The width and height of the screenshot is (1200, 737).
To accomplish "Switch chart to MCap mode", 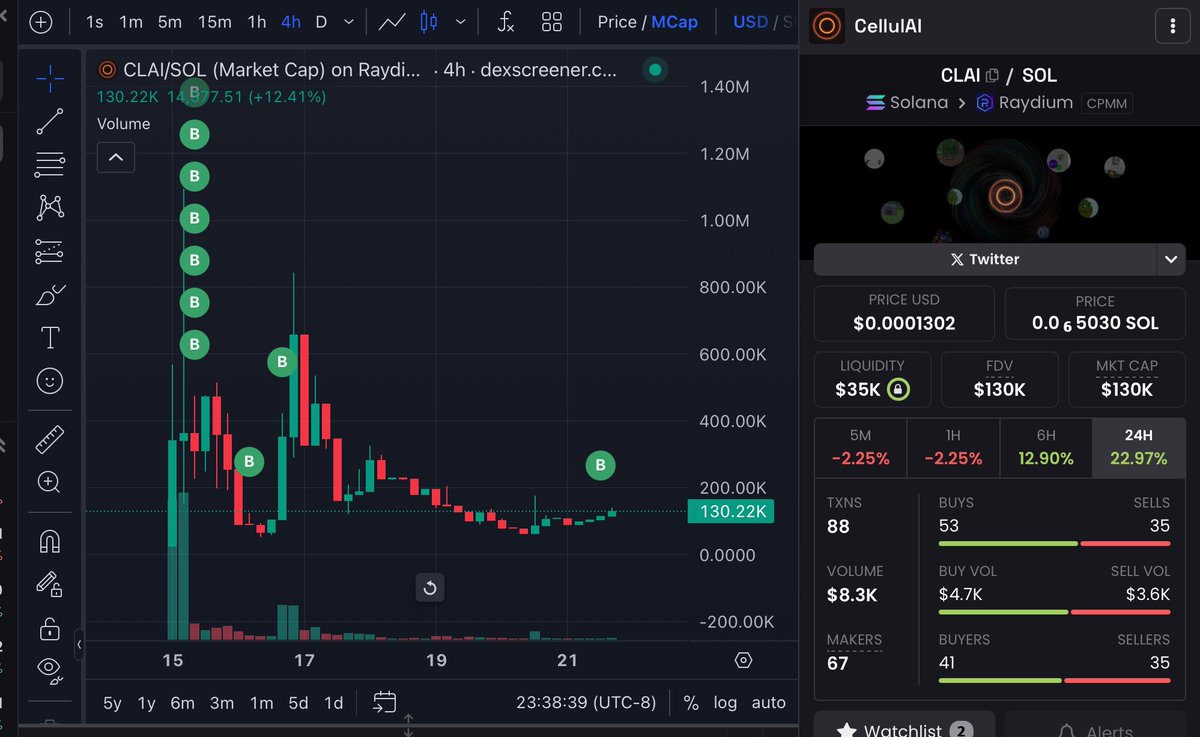I will pos(674,21).
